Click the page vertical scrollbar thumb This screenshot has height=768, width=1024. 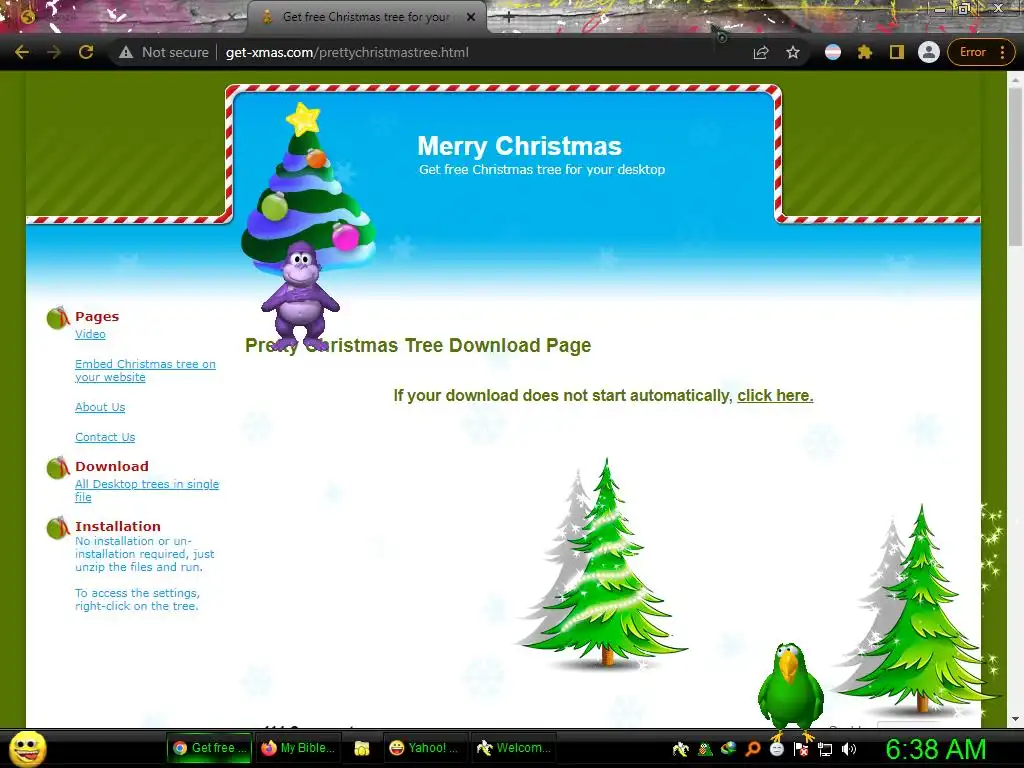(1014, 167)
